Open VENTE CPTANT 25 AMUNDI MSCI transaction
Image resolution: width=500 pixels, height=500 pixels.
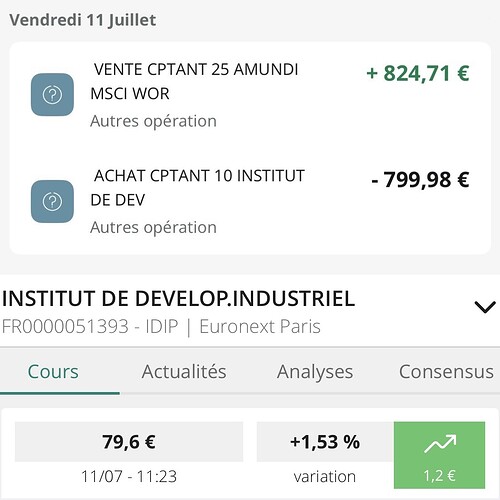click(250, 95)
